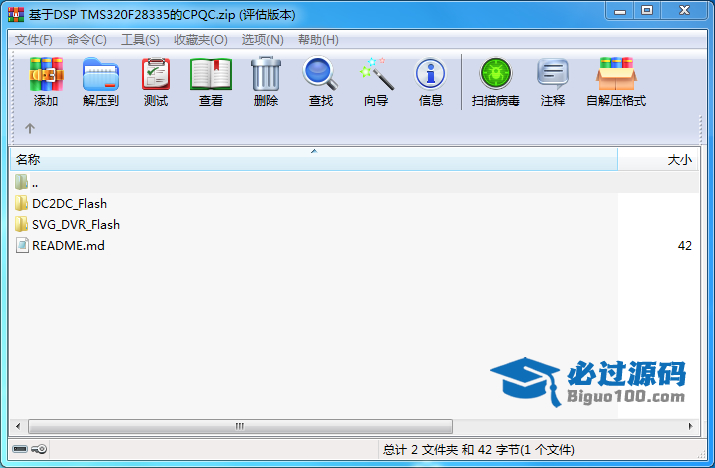Open the 查看 (View) book icon
Viewport: 715px width, 468px height.
coord(211,74)
